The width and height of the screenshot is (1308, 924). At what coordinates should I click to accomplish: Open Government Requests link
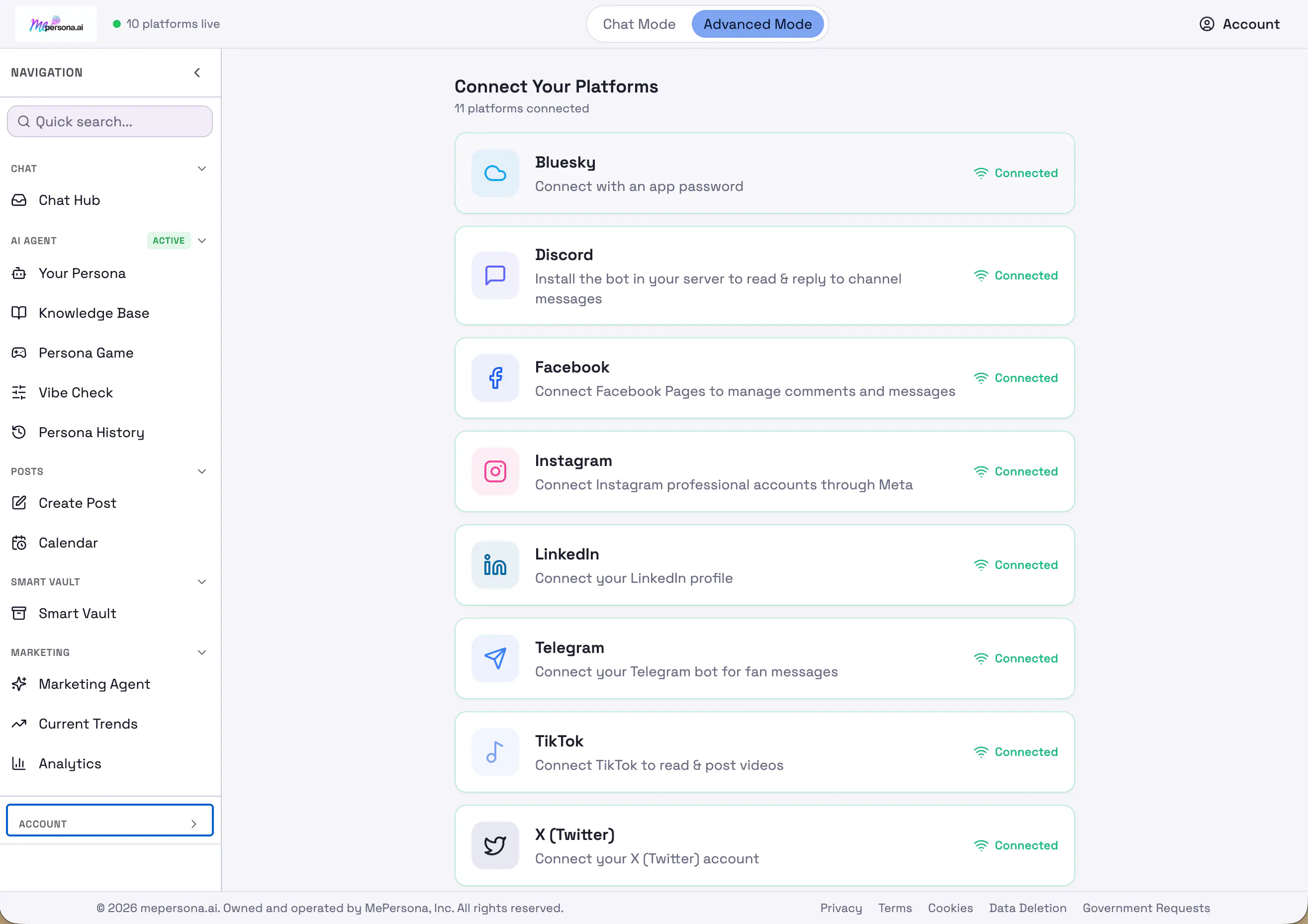(x=1146, y=908)
